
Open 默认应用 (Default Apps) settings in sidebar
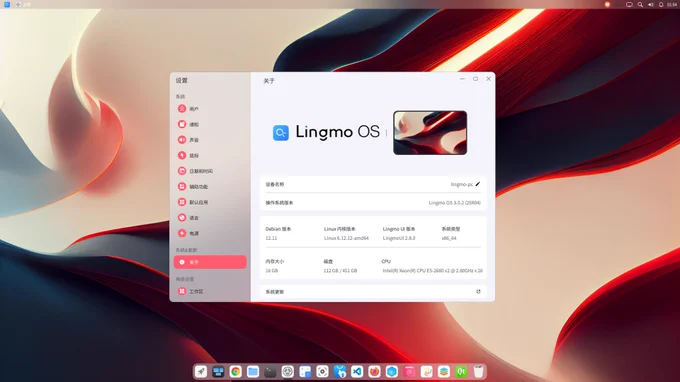click(210, 202)
